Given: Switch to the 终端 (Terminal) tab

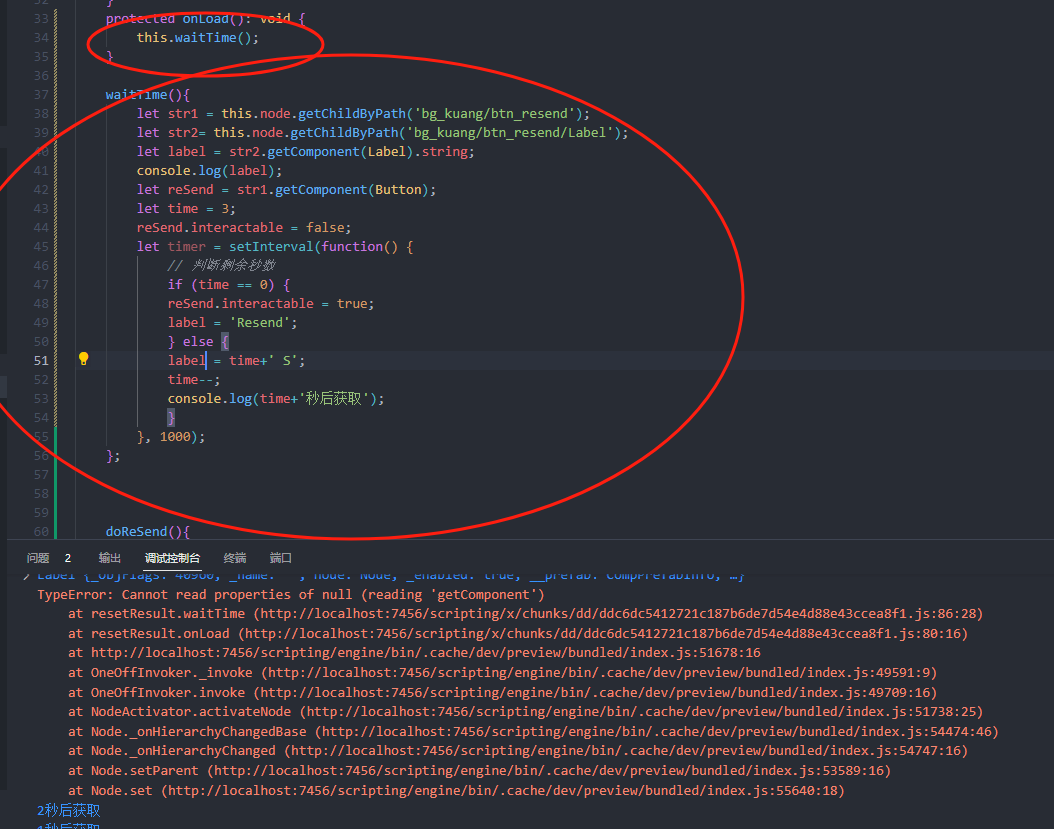Looking at the screenshot, I should (x=235, y=558).
